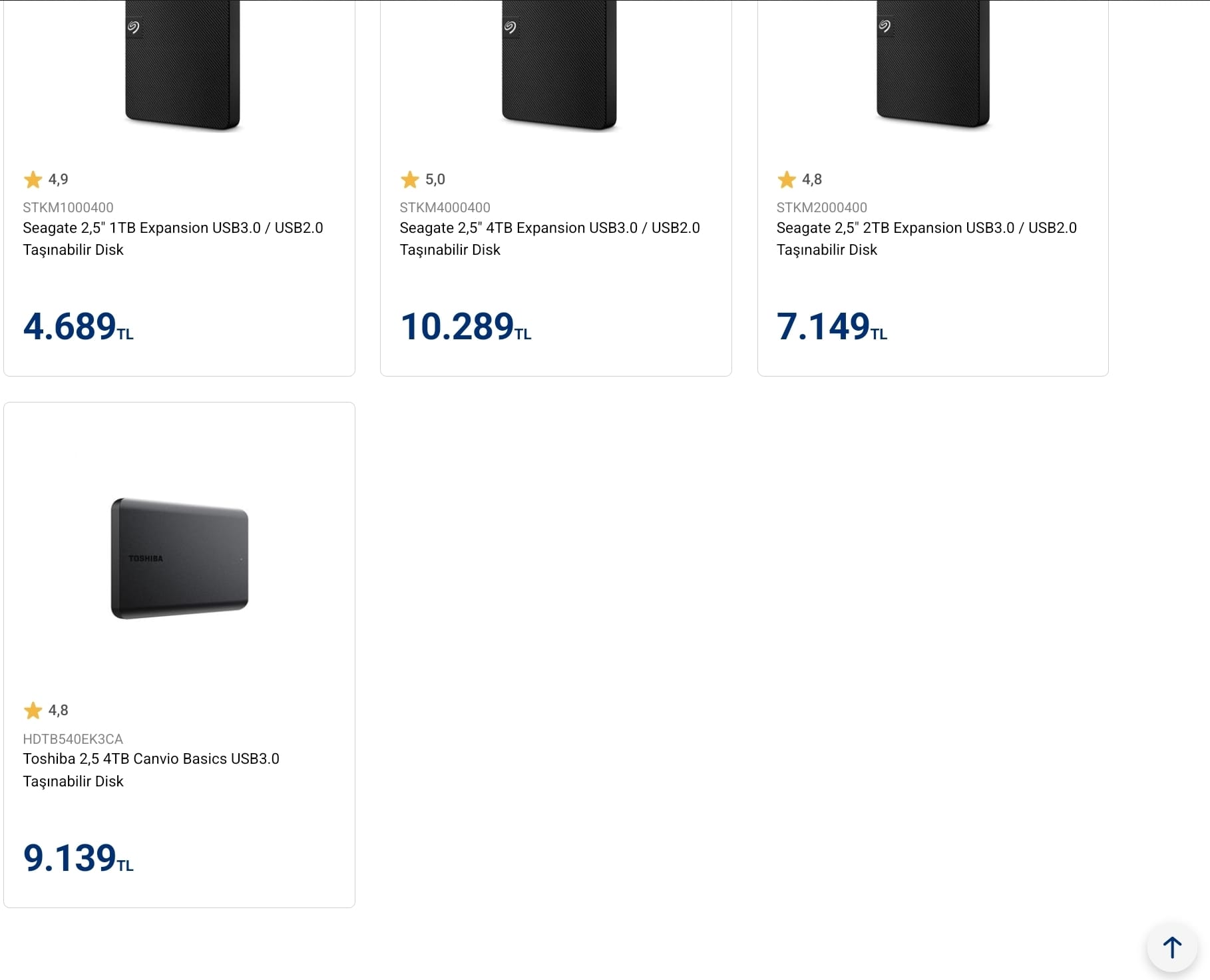Open Toshiba 2,5 4TB Canvio Basics title
The height and width of the screenshot is (980, 1210).
click(151, 770)
